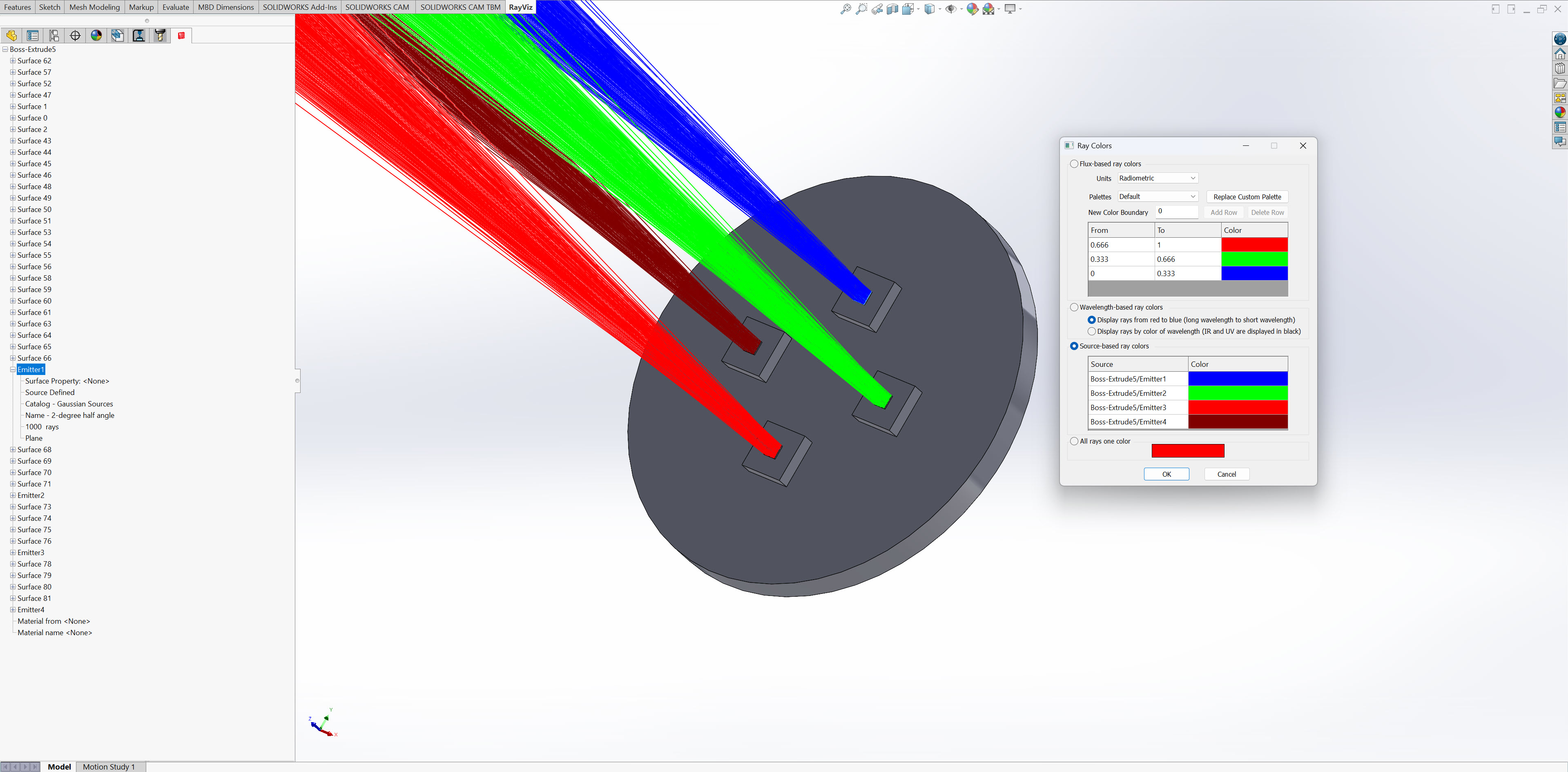The image size is (1568, 772).
Task: Expand the Emitter2 tree node
Action: coord(13,495)
